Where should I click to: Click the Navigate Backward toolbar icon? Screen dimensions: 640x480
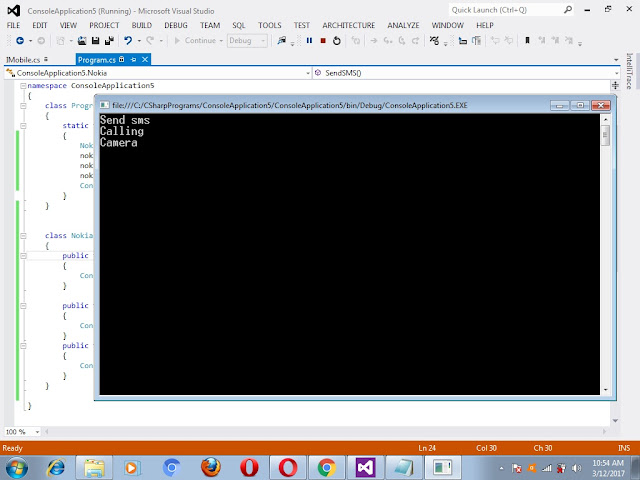[x=20, y=40]
